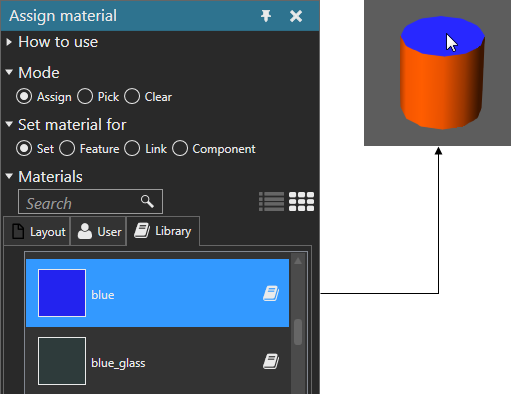
Task: Choose Link under Set material for
Action: click(132, 148)
